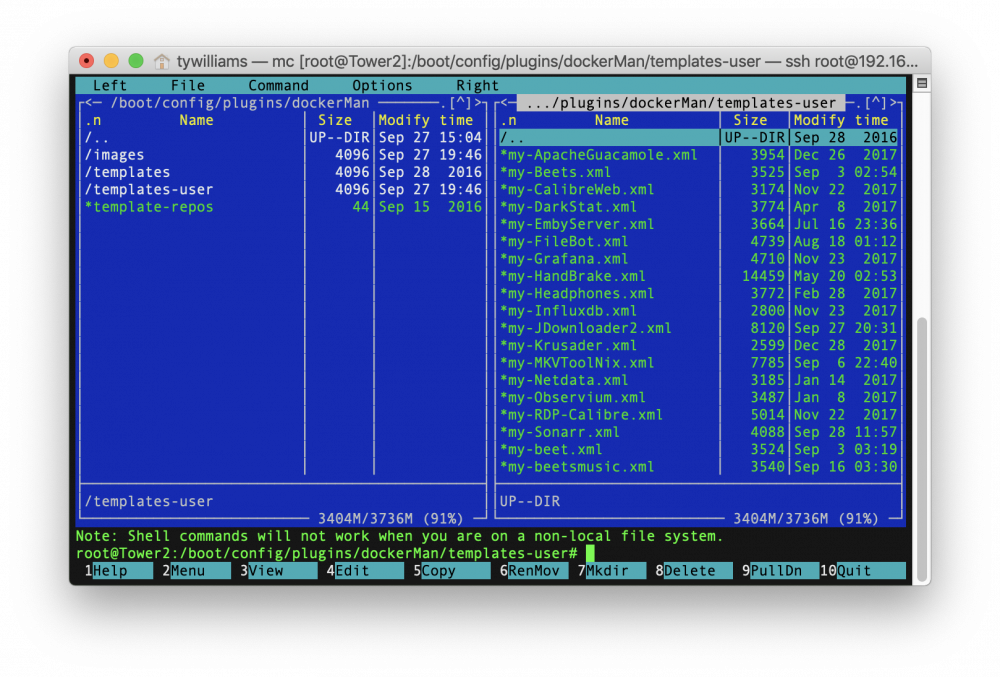This screenshot has height=677, width=1000.
Task: Select my-DarkStat.xml file
Action: click(698, 207)
